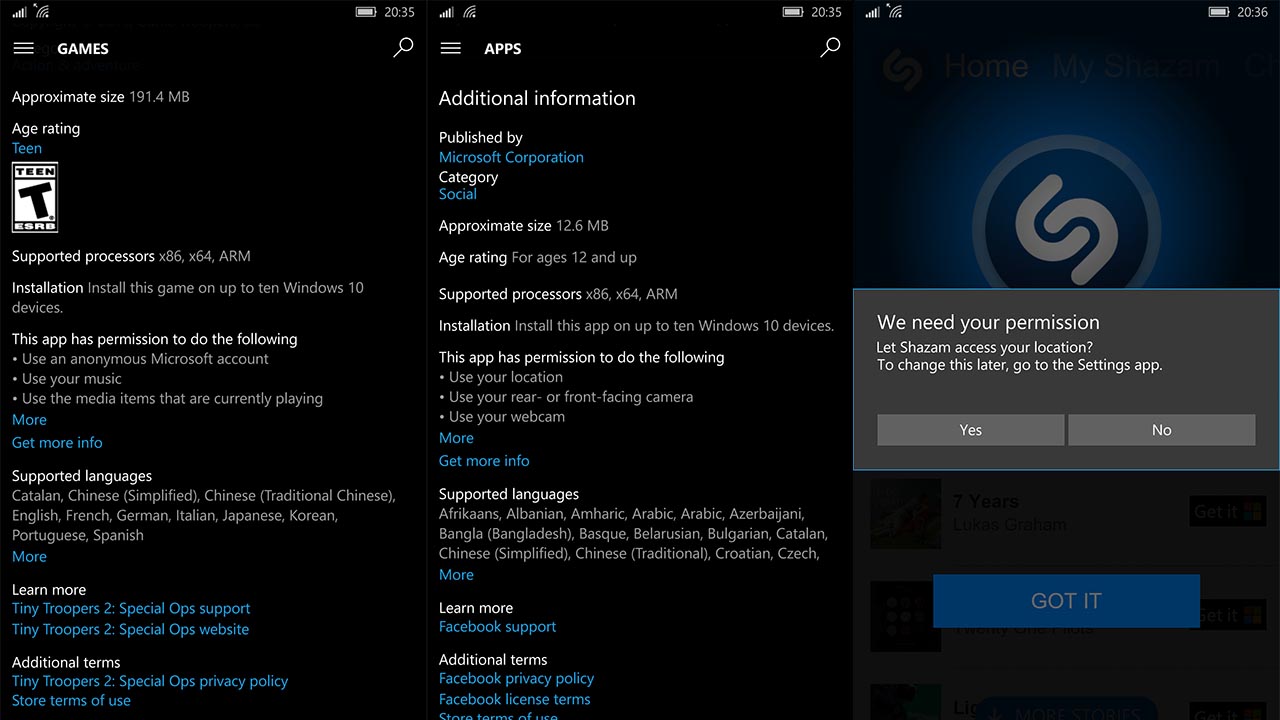Screen dimensions: 1280x720
Task: Switch to the My Shazam tab
Action: point(1136,67)
